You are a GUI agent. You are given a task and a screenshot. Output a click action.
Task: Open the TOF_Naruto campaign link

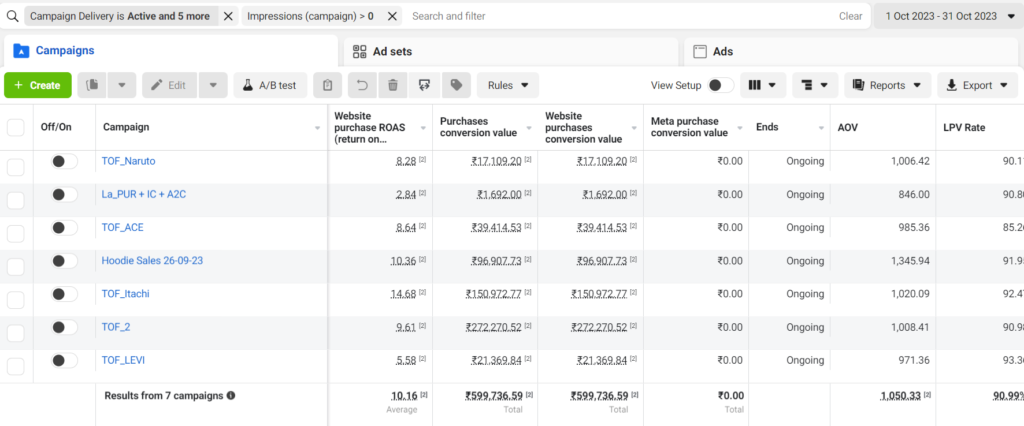129,161
